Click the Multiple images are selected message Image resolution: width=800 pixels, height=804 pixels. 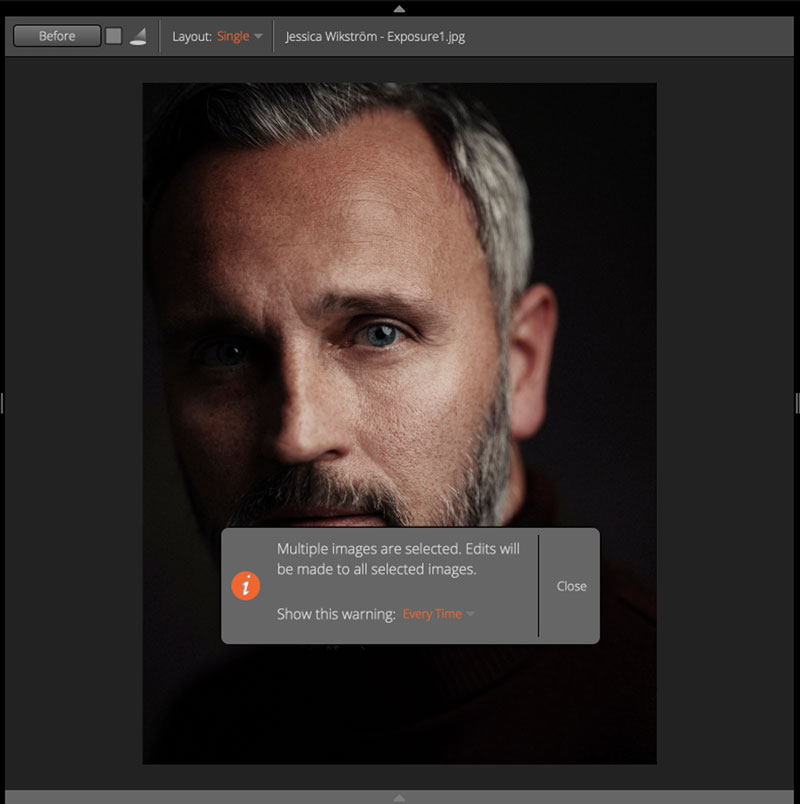(x=398, y=559)
